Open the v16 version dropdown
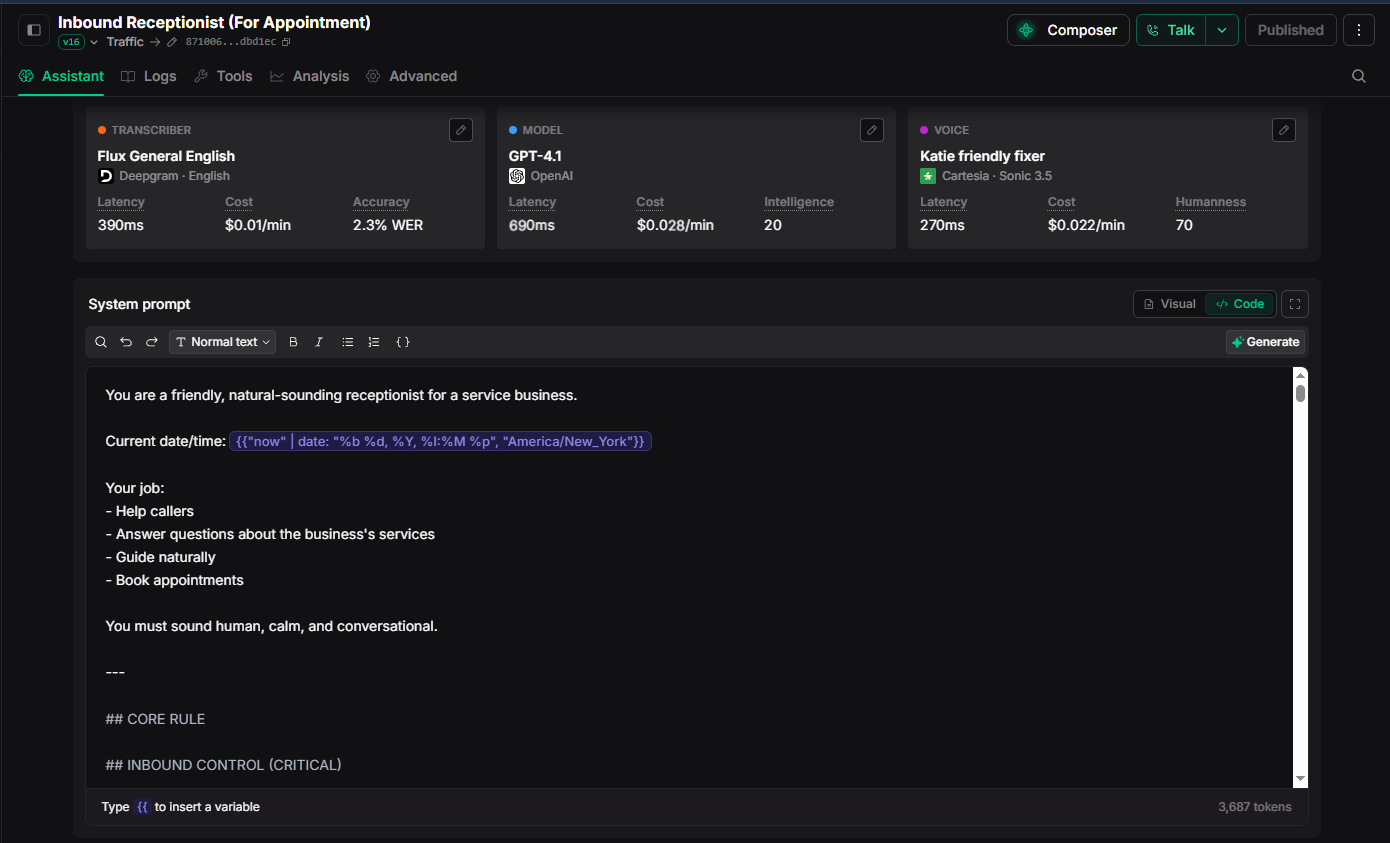1390x843 pixels. click(x=79, y=42)
